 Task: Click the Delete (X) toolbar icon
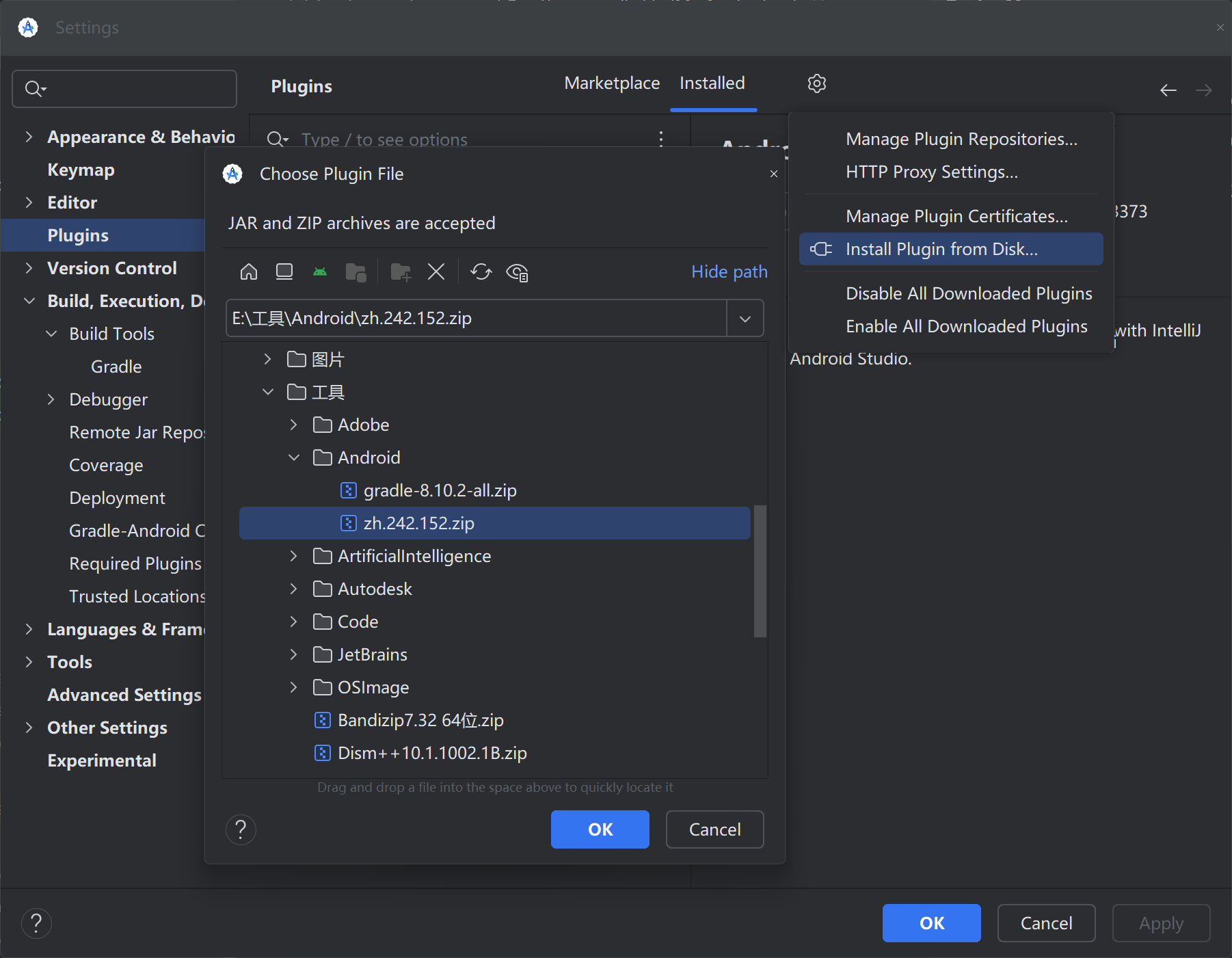[436, 272]
